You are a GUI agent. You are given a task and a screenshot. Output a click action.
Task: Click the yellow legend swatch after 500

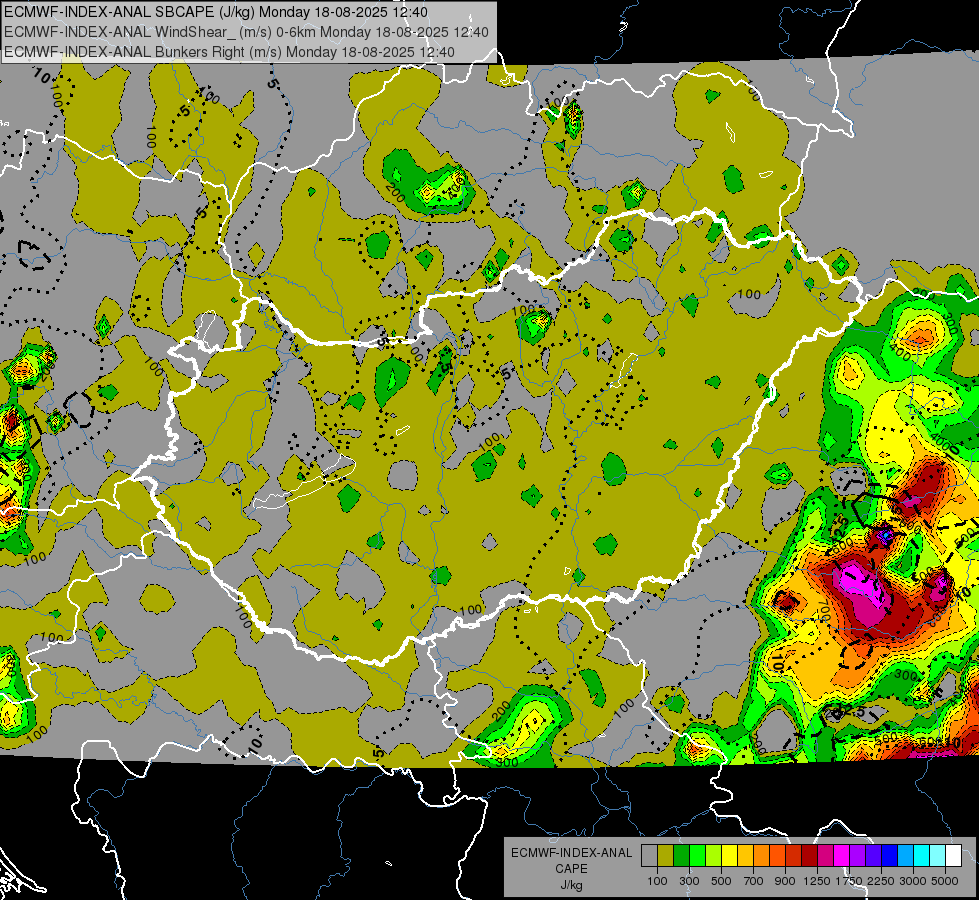[729, 855]
